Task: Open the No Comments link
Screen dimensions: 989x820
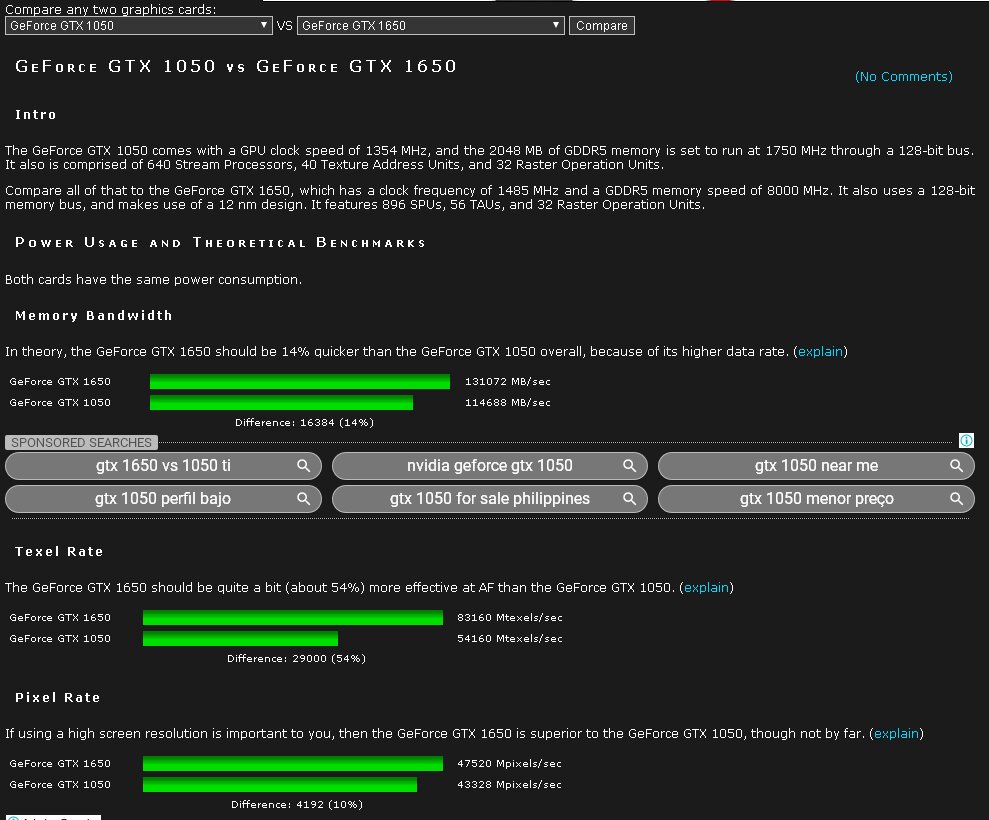Action: click(x=903, y=76)
